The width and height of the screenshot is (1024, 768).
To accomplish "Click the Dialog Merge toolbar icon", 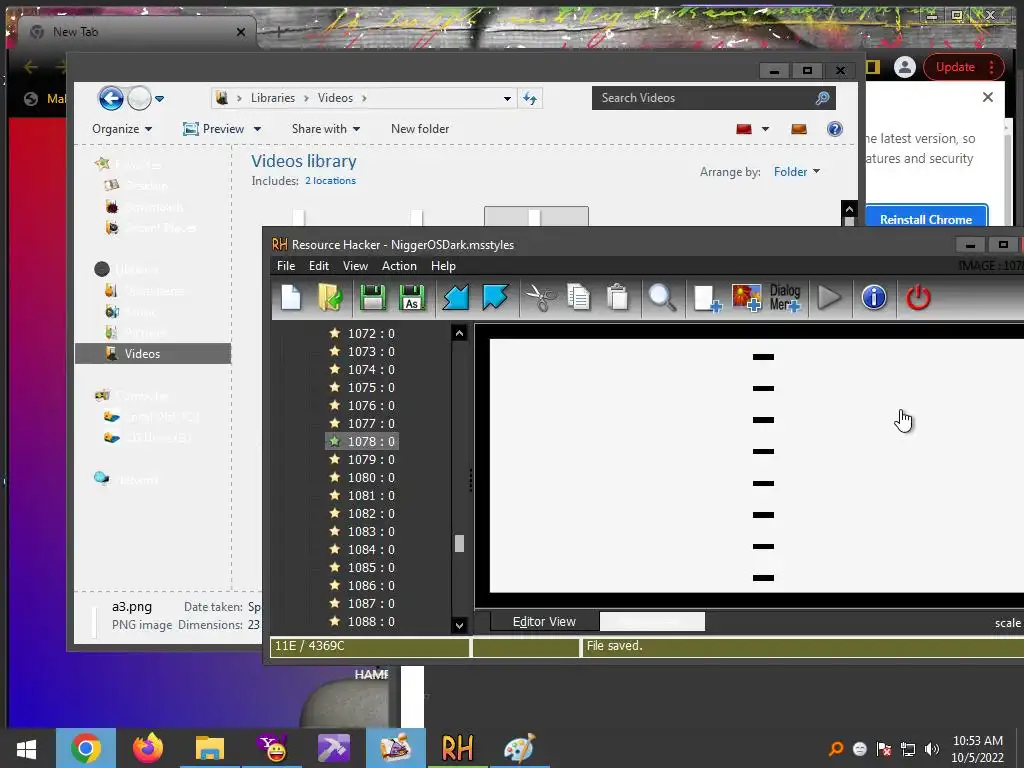I will (785, 298).
